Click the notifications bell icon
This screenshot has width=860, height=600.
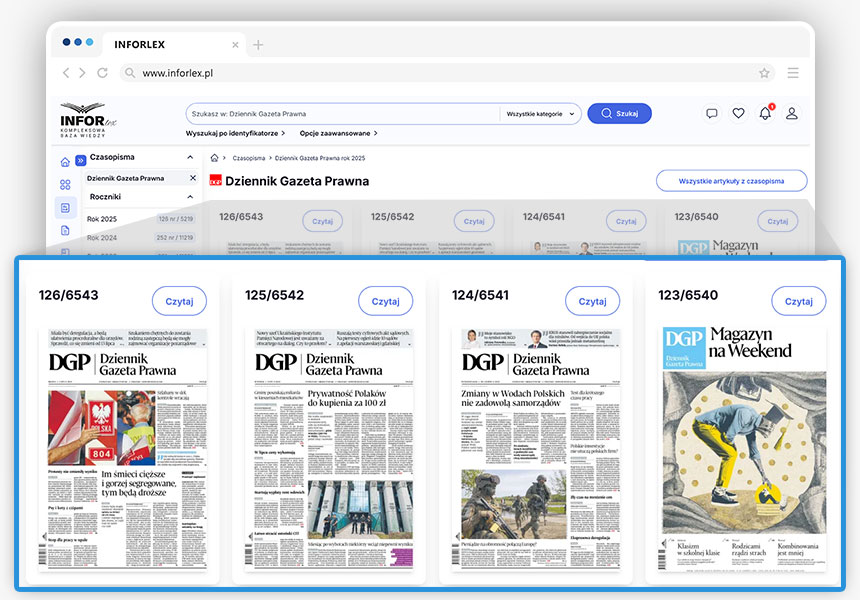coord(765,113)
